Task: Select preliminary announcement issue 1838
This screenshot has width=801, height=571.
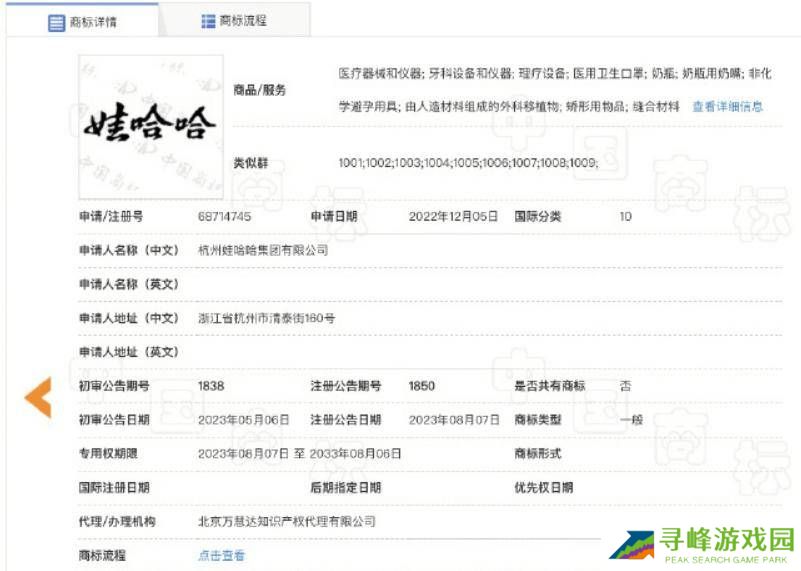Action: pos(211,386)
